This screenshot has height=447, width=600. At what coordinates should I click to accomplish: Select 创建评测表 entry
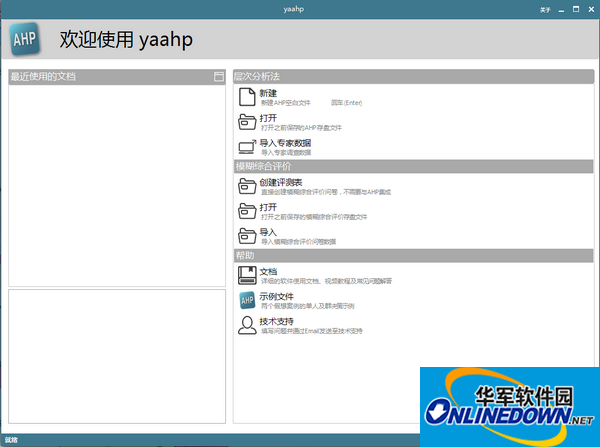point(281,182)
